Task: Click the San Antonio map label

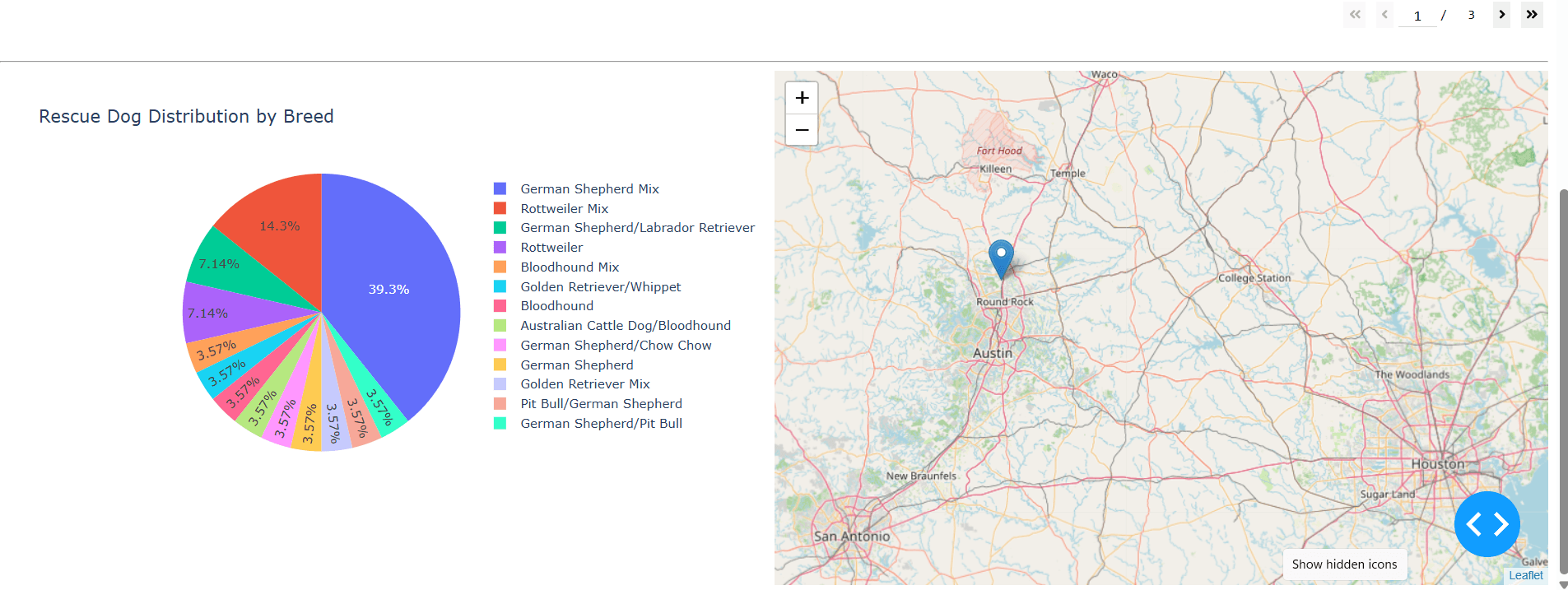Action: tap(852, 537)
